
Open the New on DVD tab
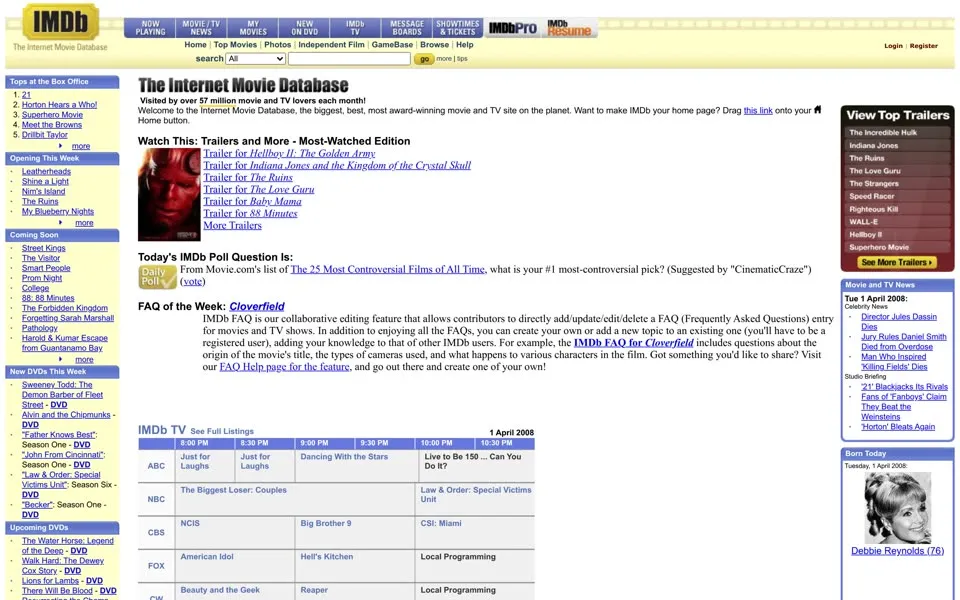tap(304, 28)
